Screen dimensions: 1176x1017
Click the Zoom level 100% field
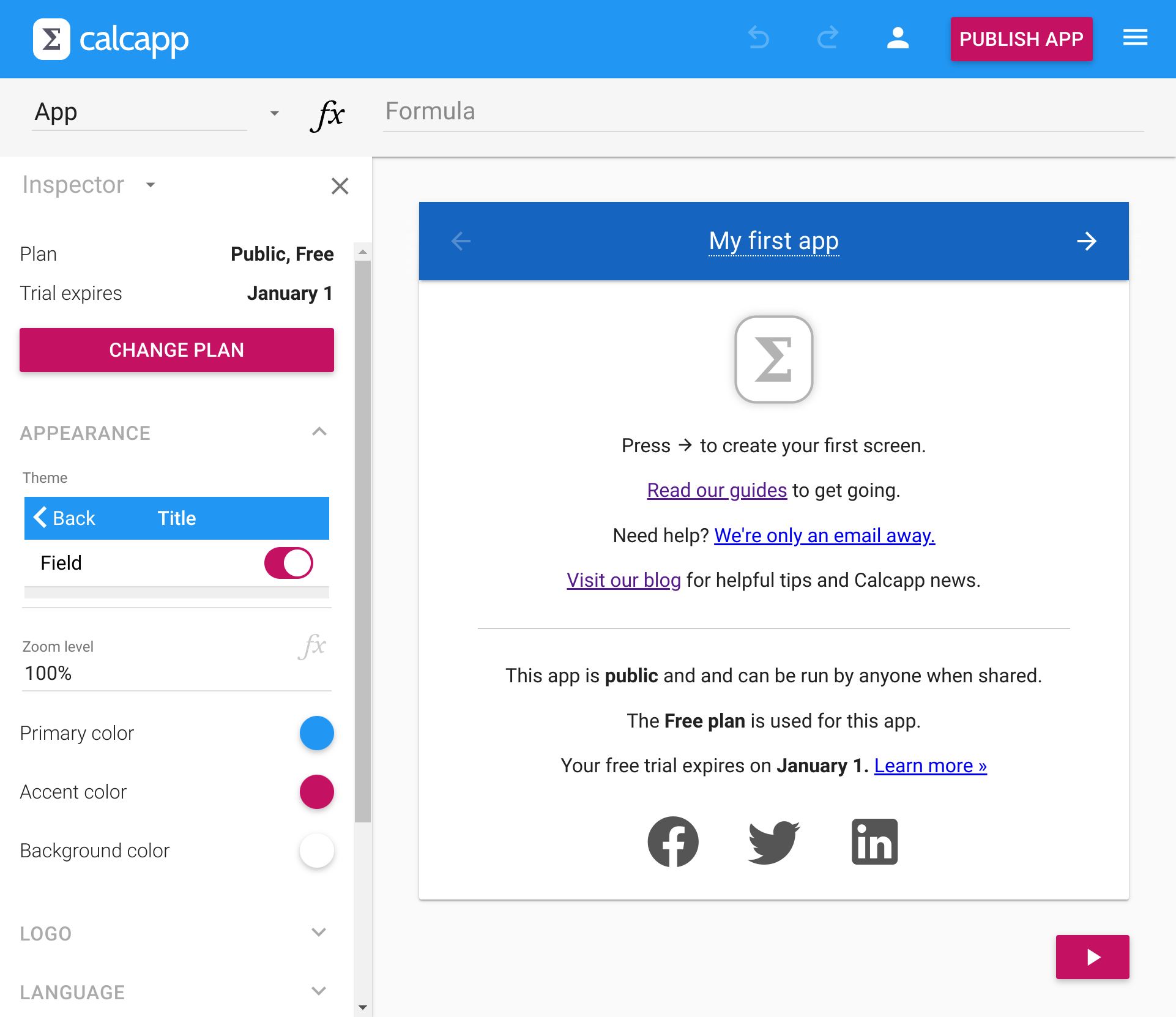click(x=176, y=673)
